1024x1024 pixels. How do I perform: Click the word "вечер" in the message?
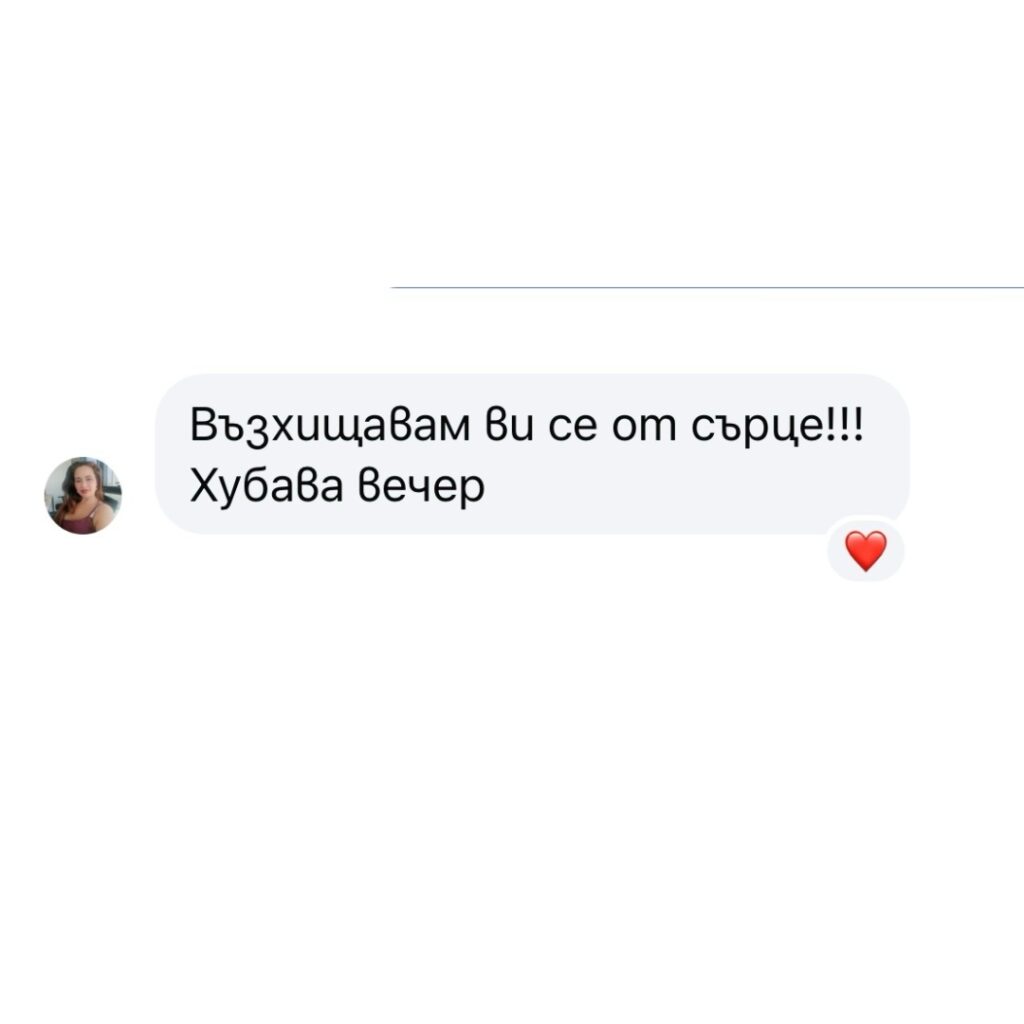point(422,487)
